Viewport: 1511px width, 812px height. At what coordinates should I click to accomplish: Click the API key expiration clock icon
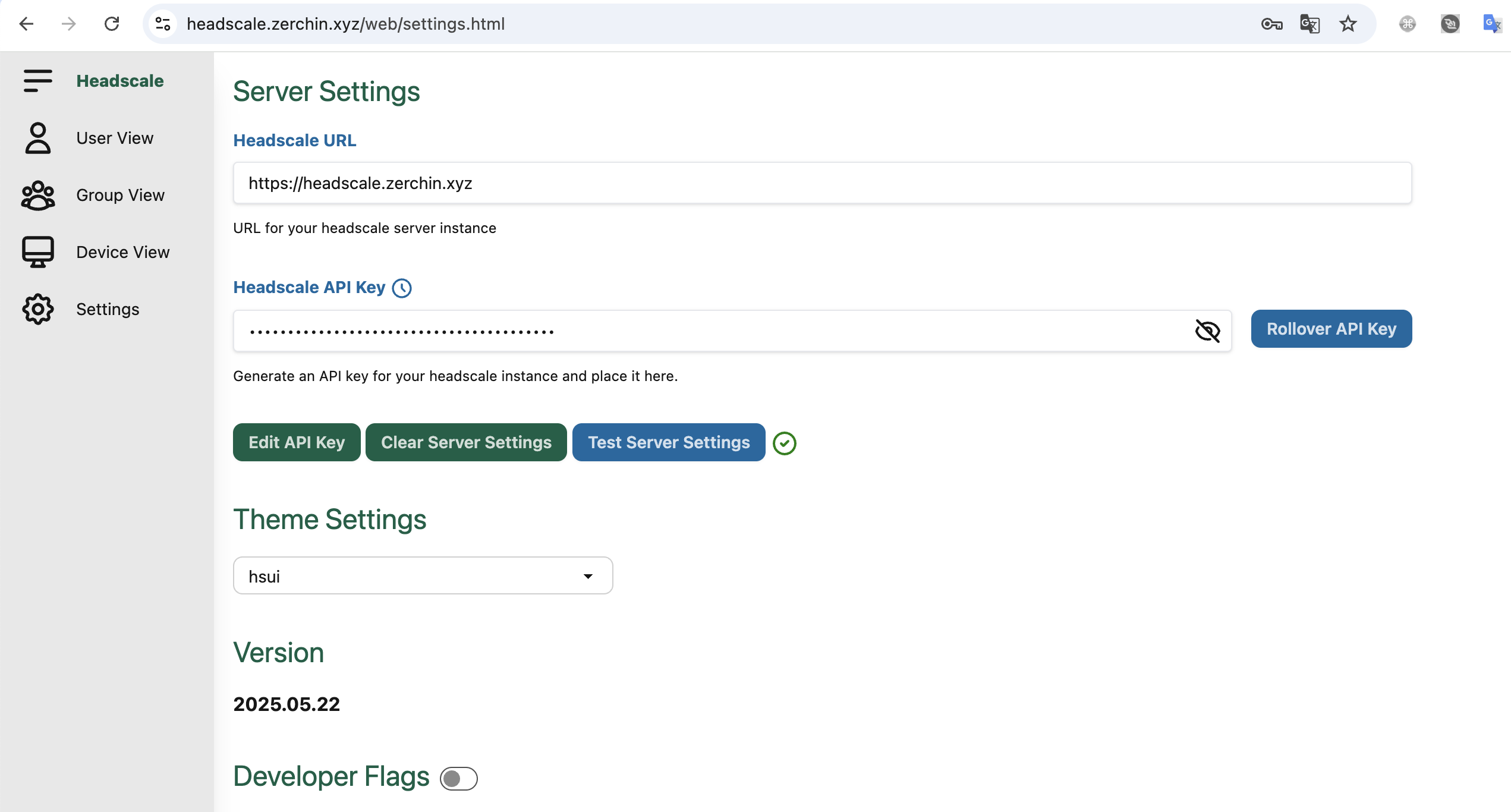point(402,288)
